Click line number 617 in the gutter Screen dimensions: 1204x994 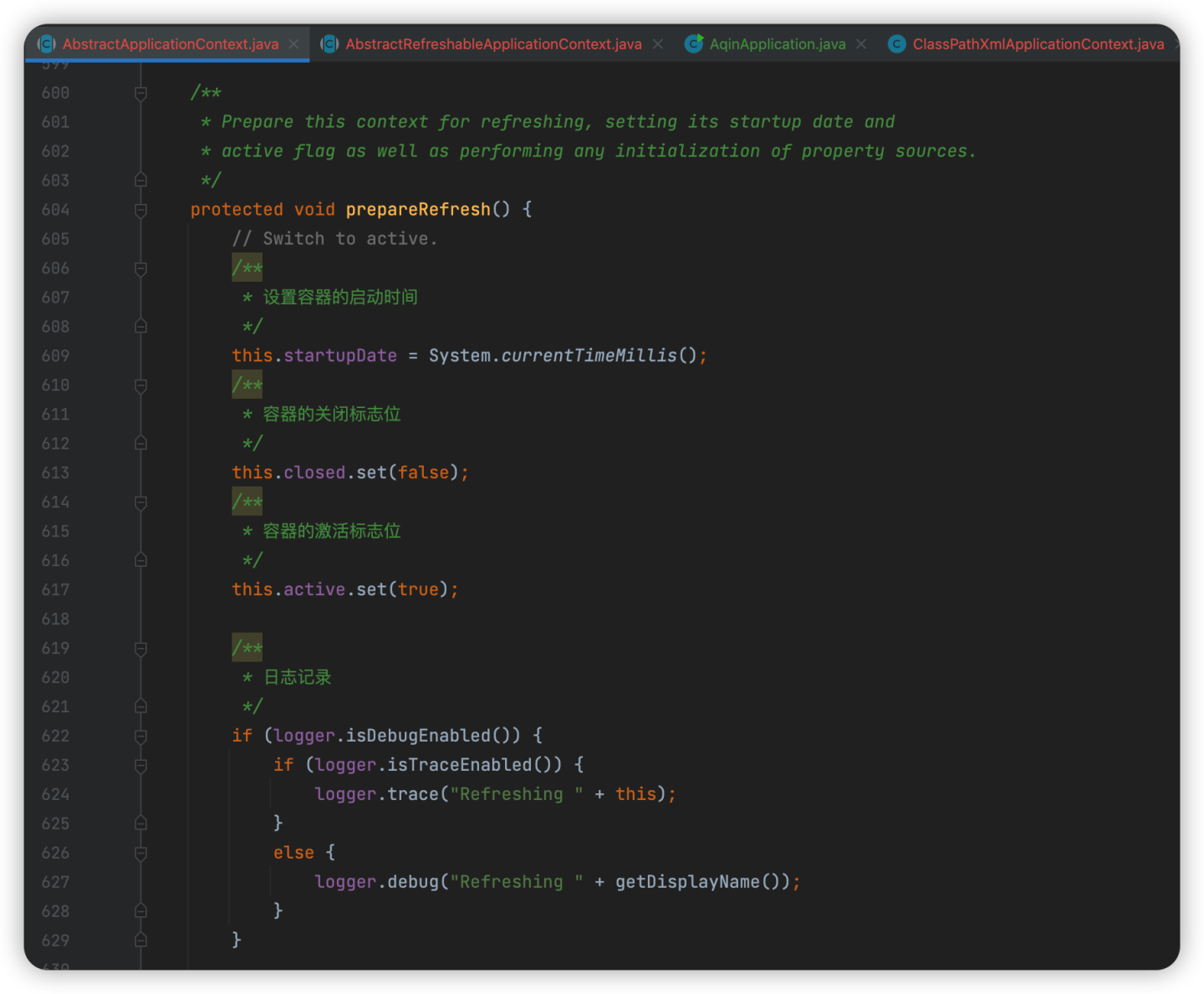coord(55,590)
